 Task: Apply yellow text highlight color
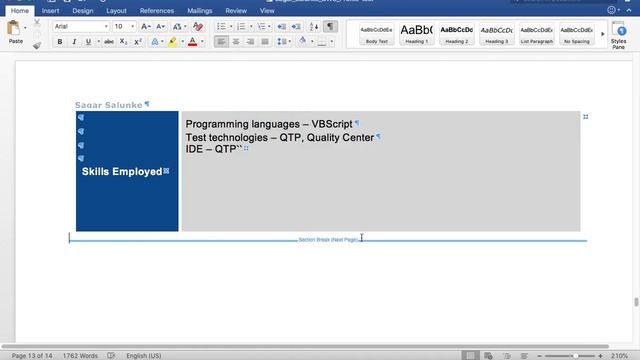point(173,42)
